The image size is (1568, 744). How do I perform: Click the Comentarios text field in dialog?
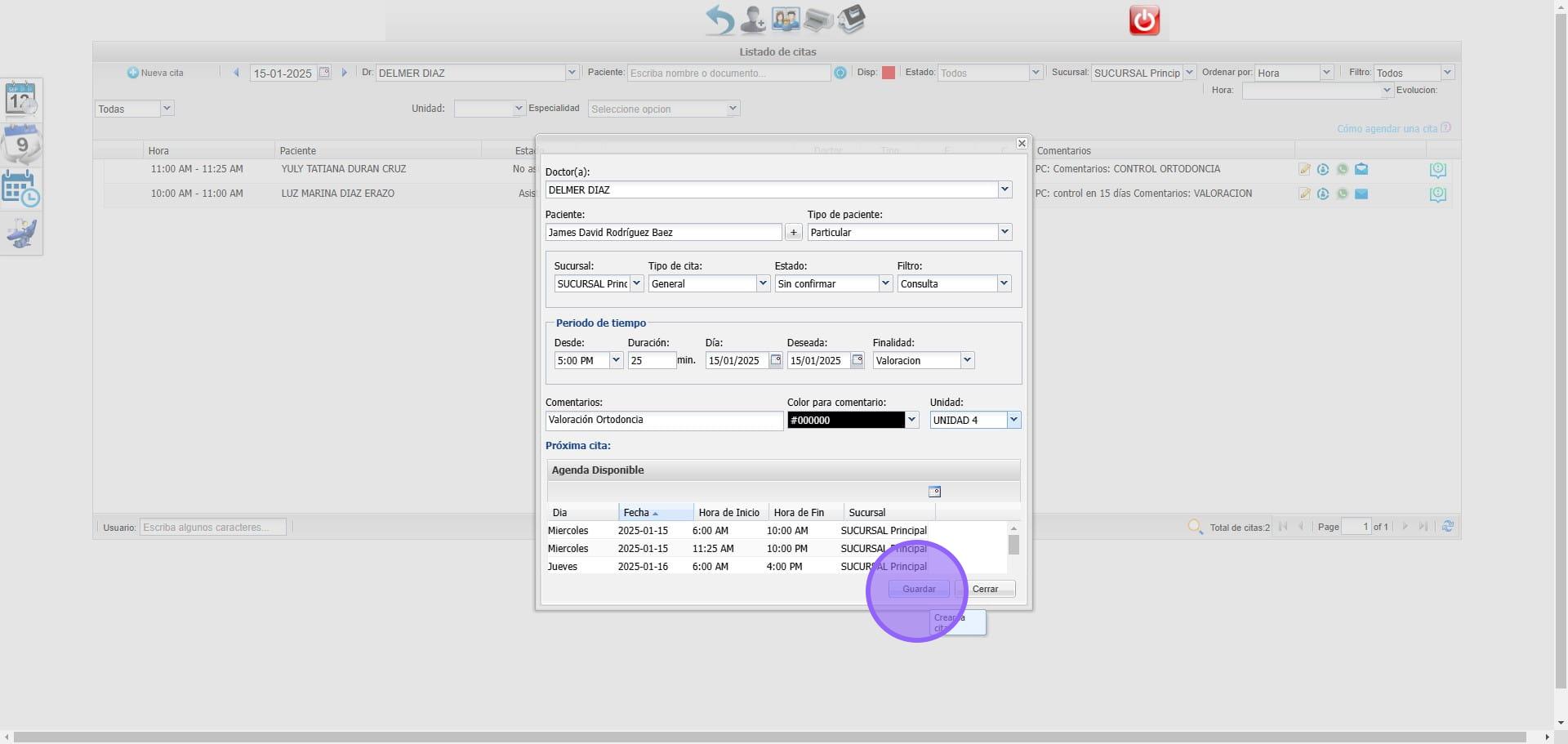(664, 420)
